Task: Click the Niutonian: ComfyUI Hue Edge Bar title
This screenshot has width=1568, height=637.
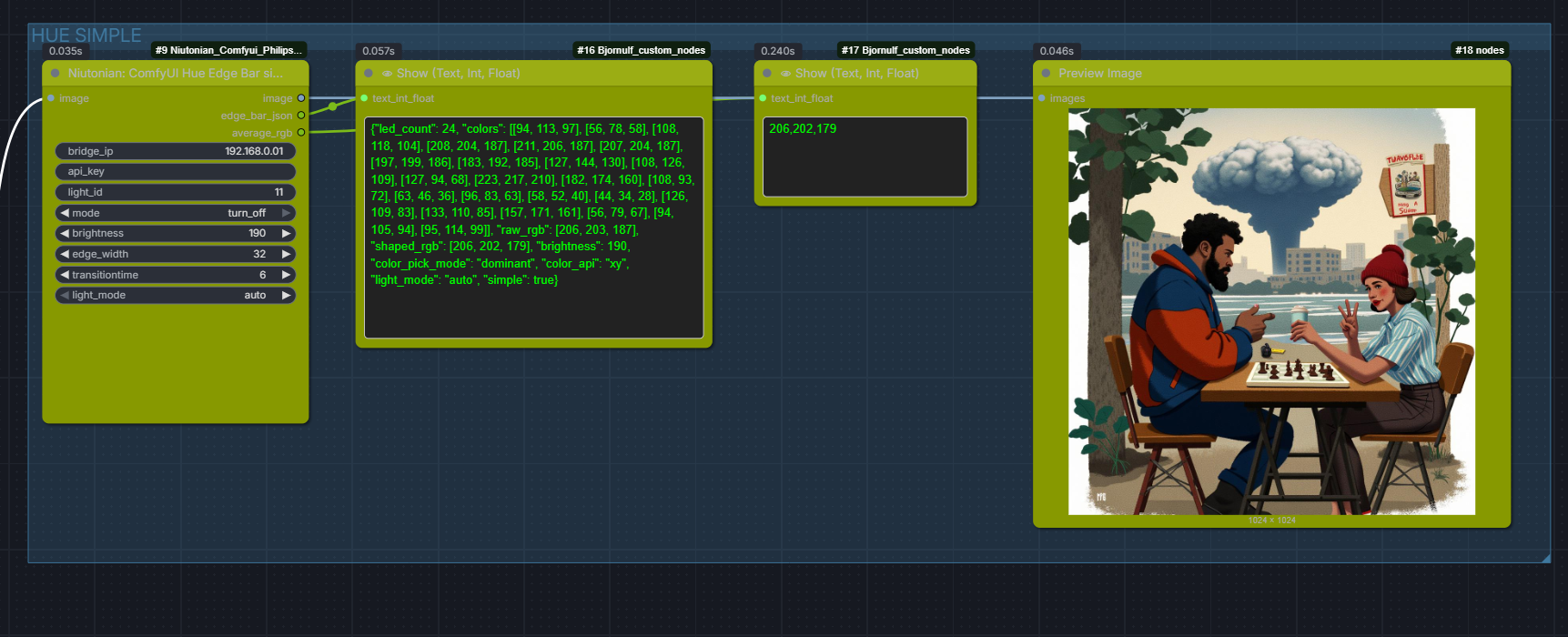Action: point(175,74)
